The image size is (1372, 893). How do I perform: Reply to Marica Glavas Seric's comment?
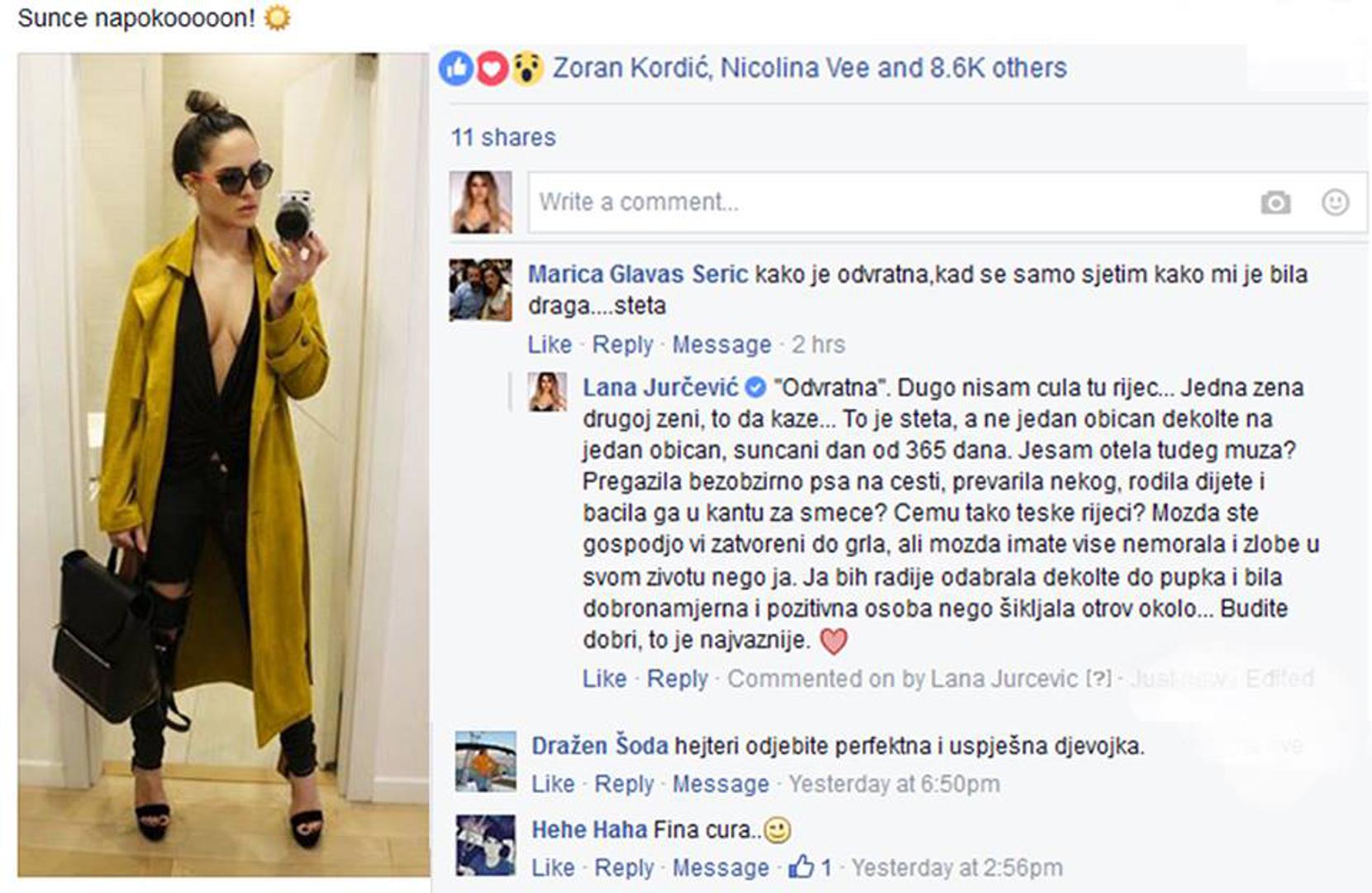pyautogui.click(x=622, y=344)
